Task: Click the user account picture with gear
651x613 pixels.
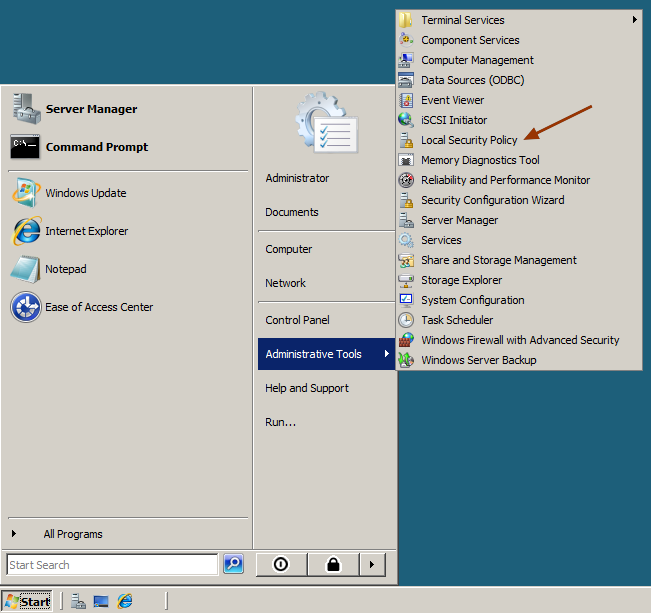Action: 326,122
